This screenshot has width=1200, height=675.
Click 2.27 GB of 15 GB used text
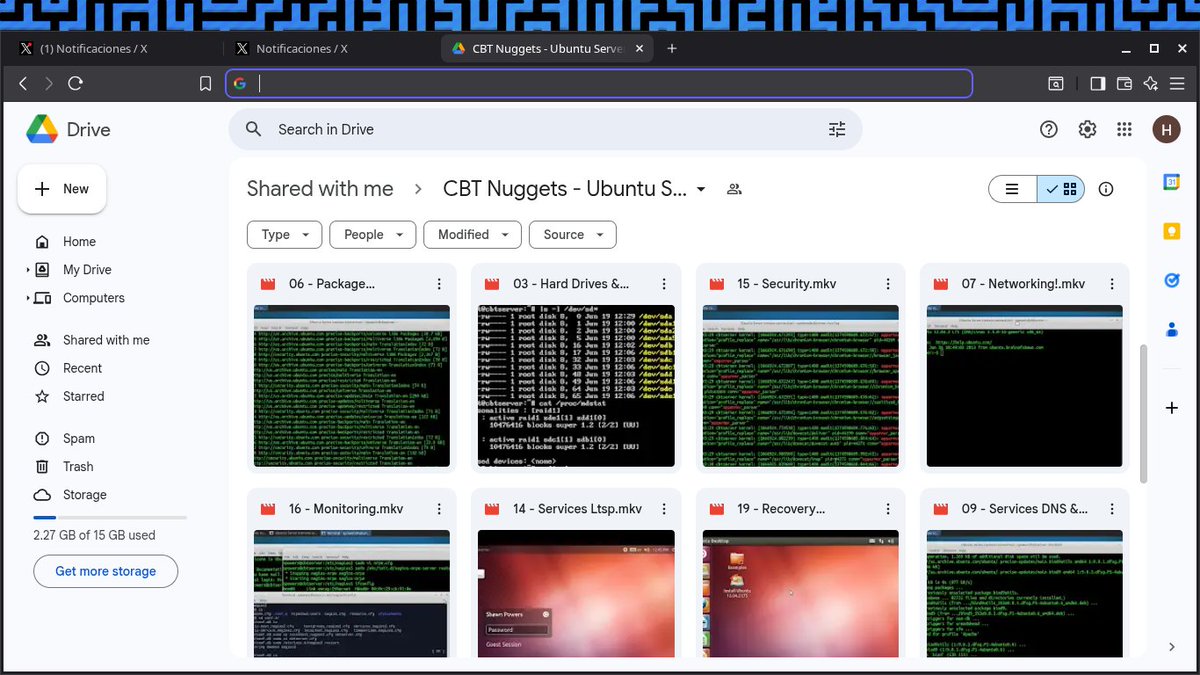94,535
